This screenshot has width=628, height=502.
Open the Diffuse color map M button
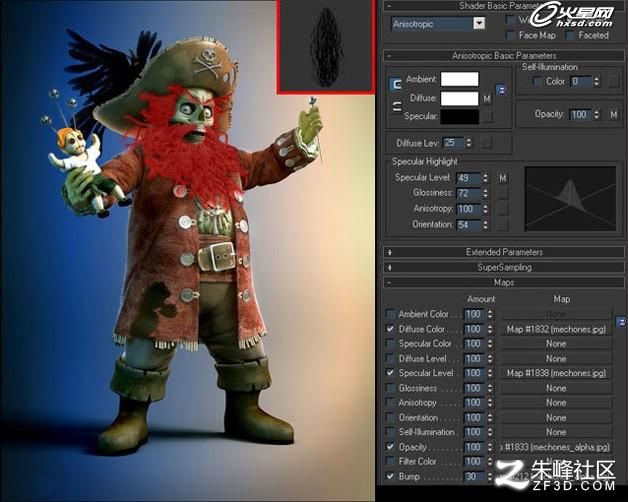487,98
